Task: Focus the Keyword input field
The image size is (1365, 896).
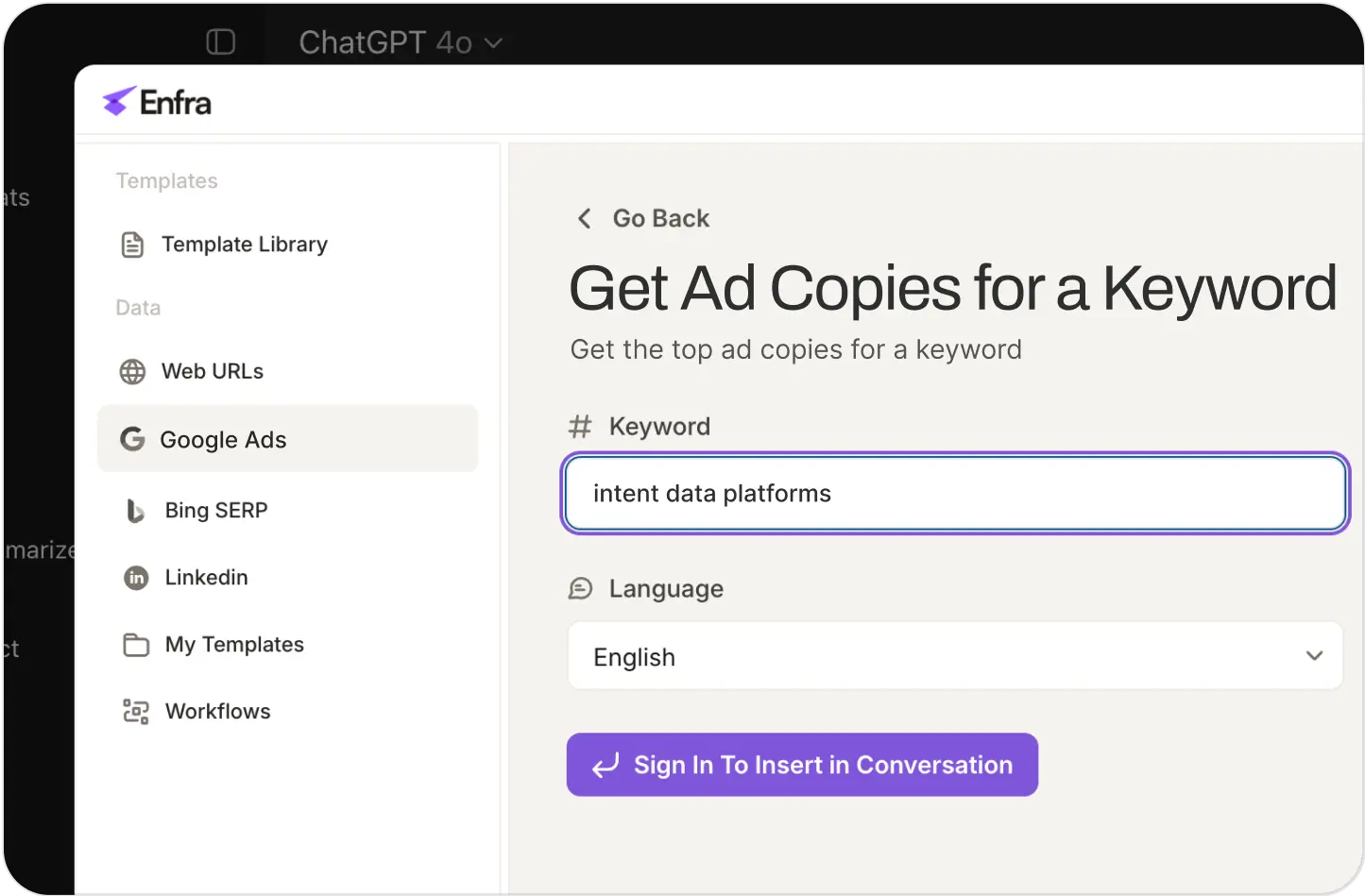Action: click(954, 494)
